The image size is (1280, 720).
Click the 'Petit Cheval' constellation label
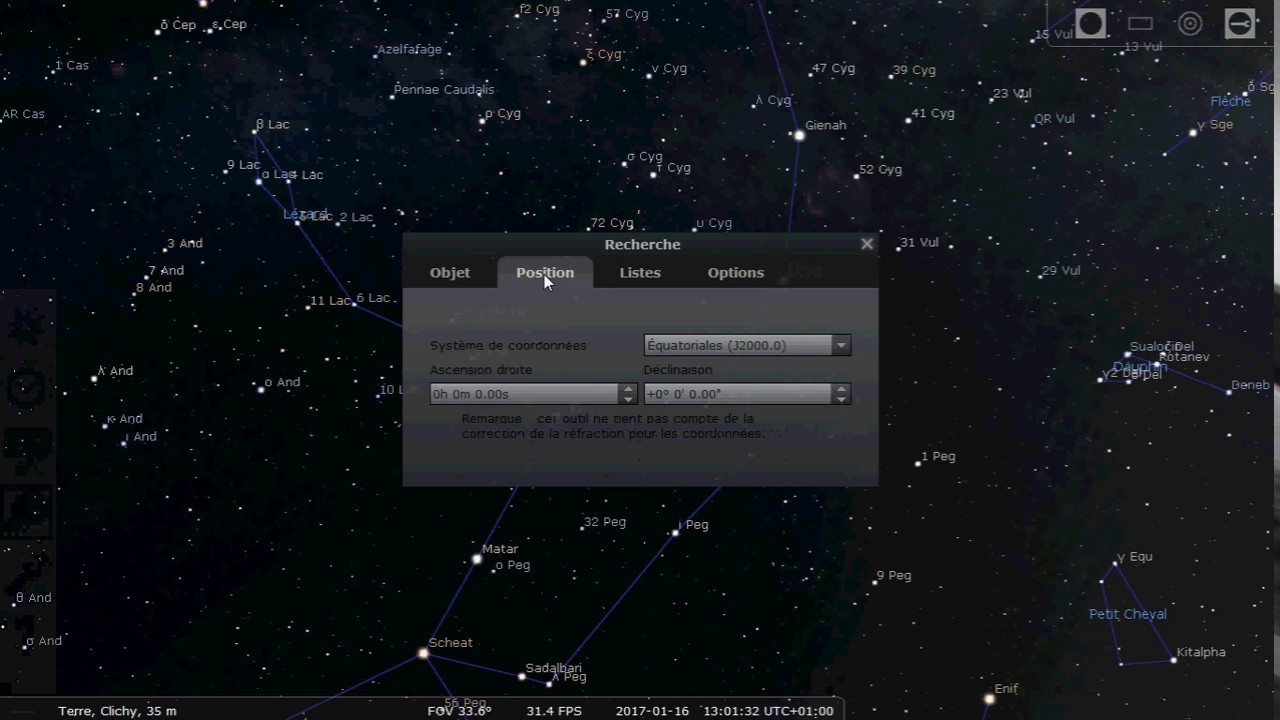point(1128,614)
